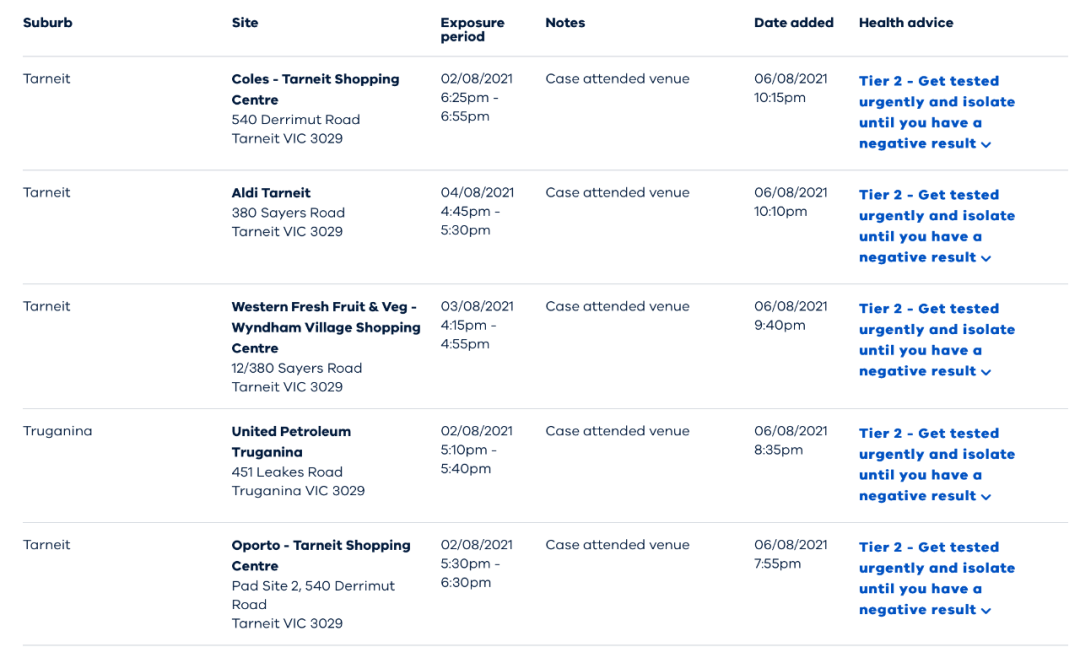The width and height of the screenshot is (1080, 647).
Task: Sort by Date added column header
Action: tap(793, 23)
